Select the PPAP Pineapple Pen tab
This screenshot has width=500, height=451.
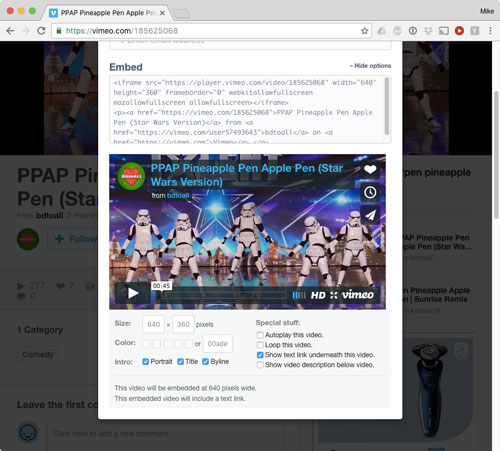point(107,13)
